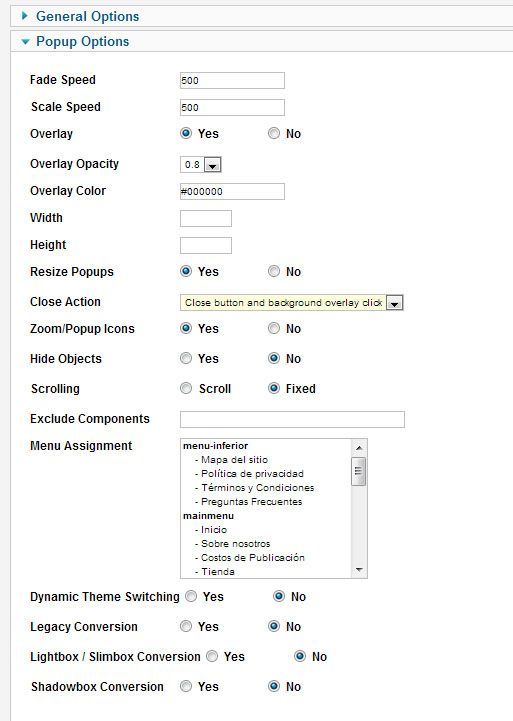Set Hide Objects to Yes
This screenshot has width=513, height=721.
[x=186, y=358]
